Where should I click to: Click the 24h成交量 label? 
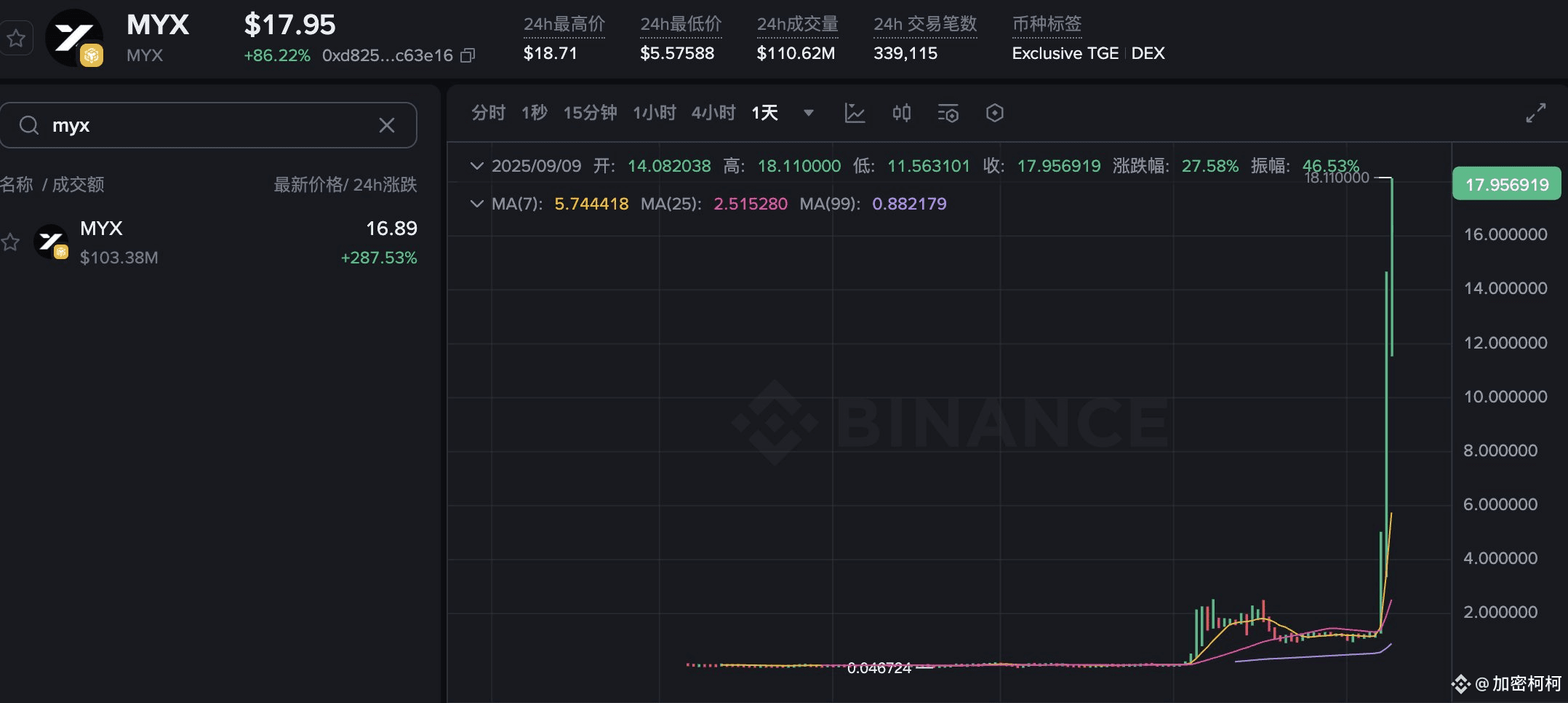coord(797,24)
